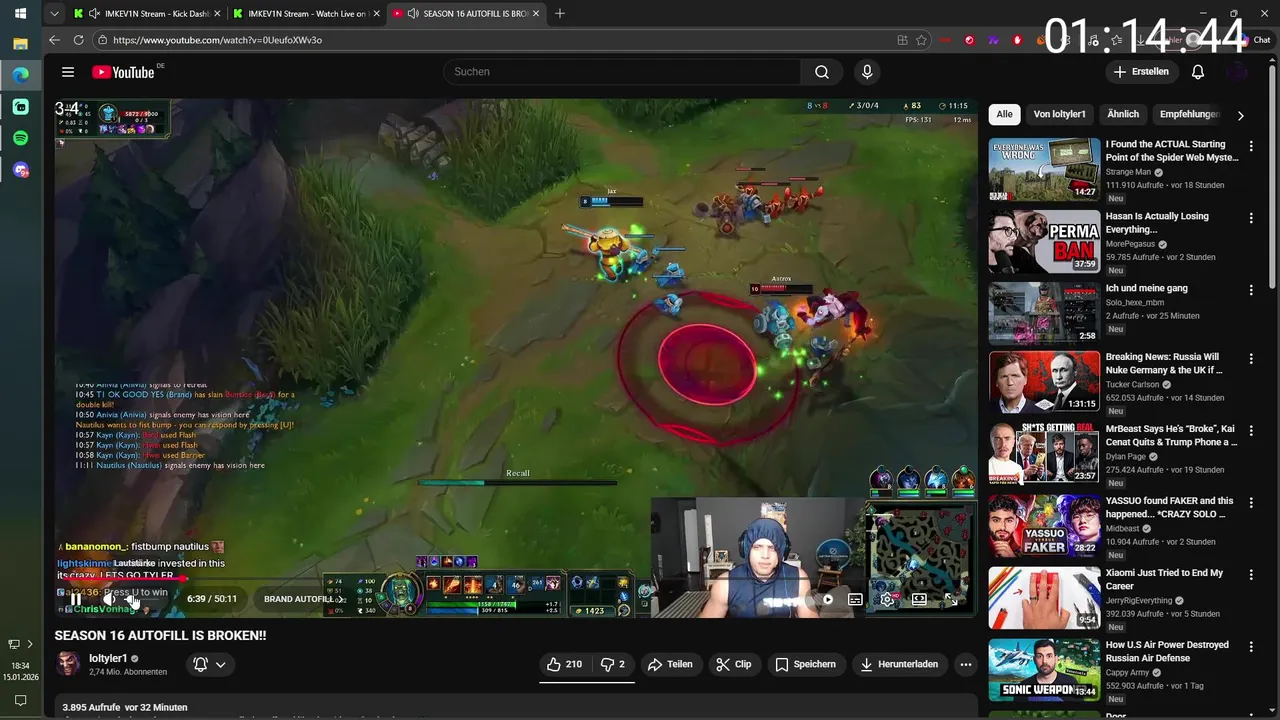The width and height of the screenshot is (1280, 720).
Task: Click the Erstellen button
Action: tap(1141, 72)
